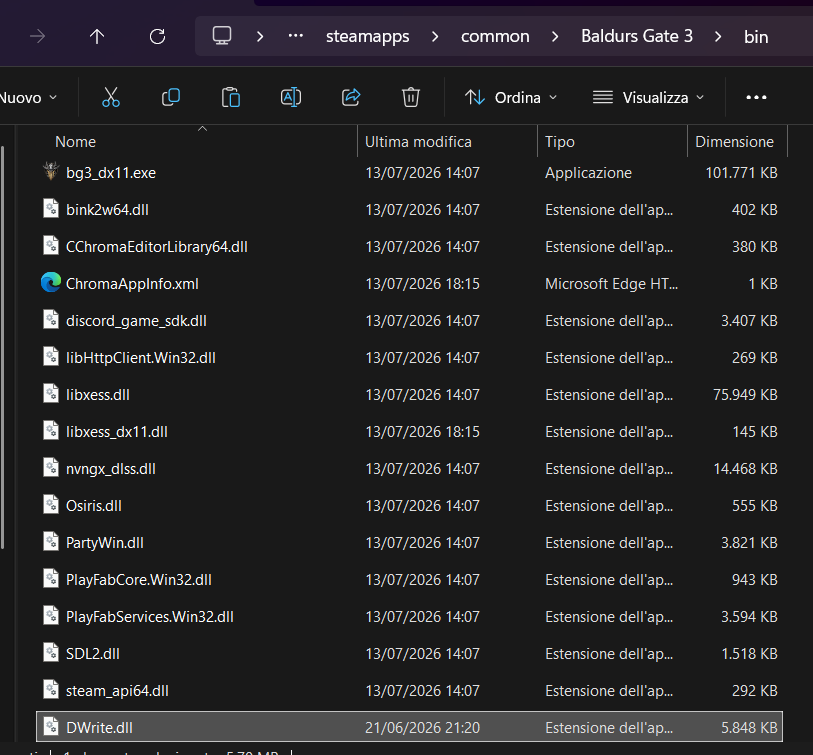Click the Copy icon in toolbar

171,97
